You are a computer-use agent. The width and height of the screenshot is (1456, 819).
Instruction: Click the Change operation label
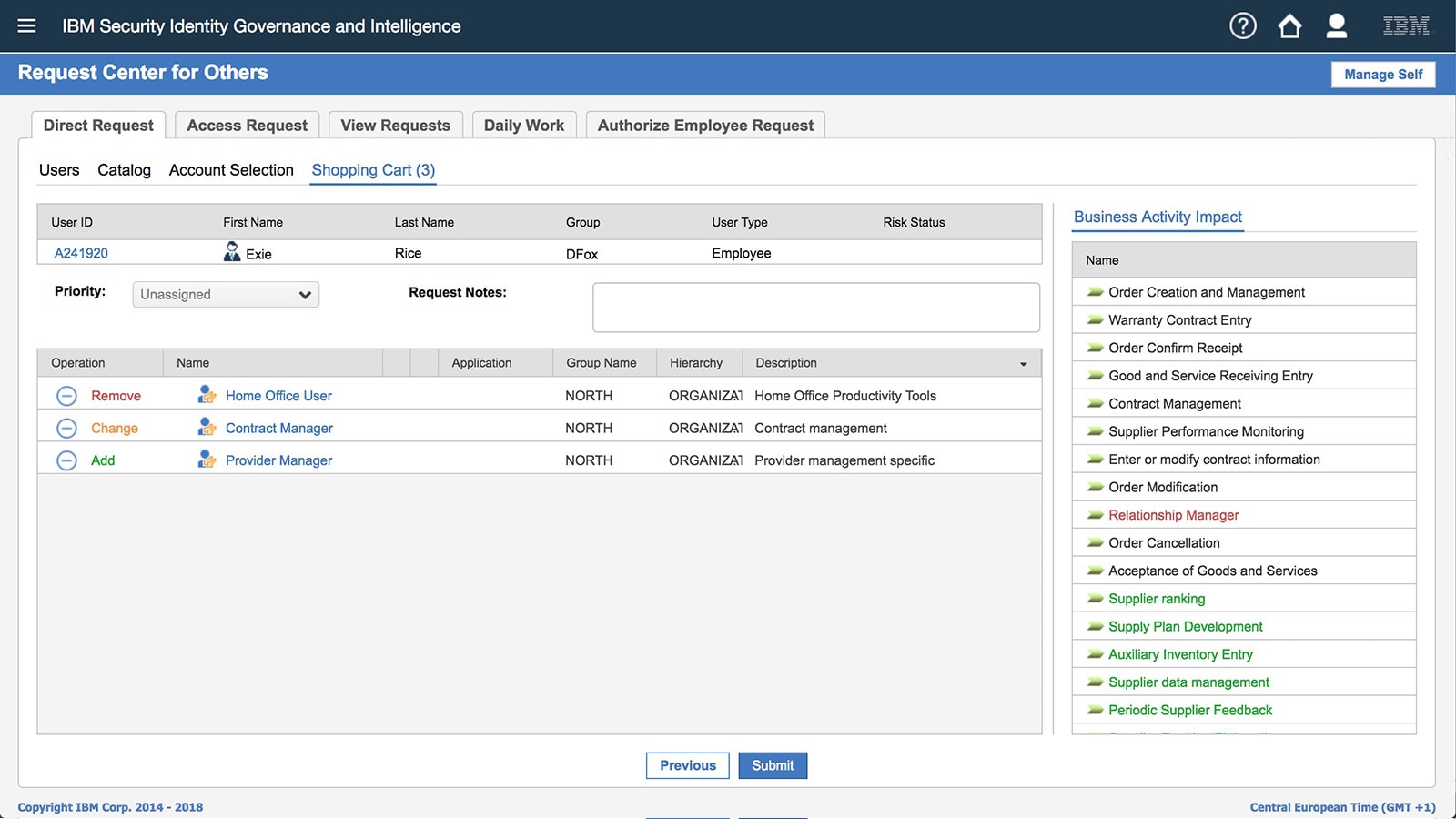[x=115, y=428]
